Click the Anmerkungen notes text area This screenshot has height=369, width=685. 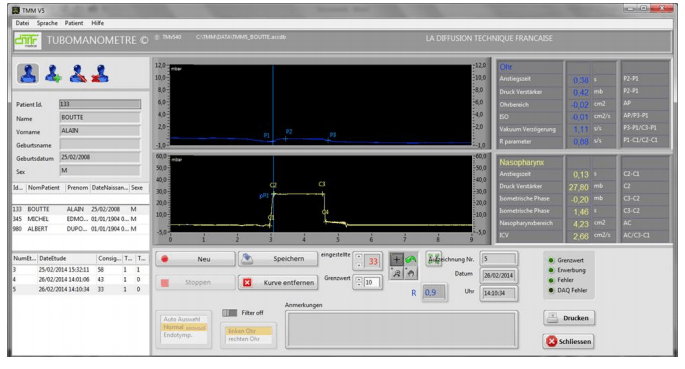coord(401,330)
